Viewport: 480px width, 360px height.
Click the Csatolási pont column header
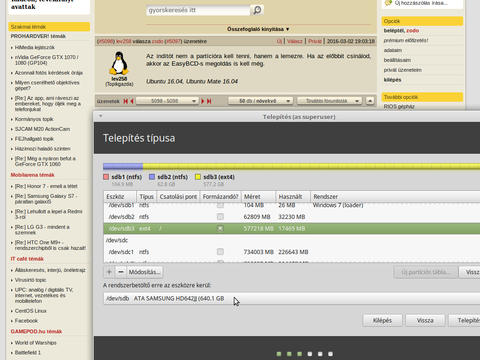[x=178, y=197]
